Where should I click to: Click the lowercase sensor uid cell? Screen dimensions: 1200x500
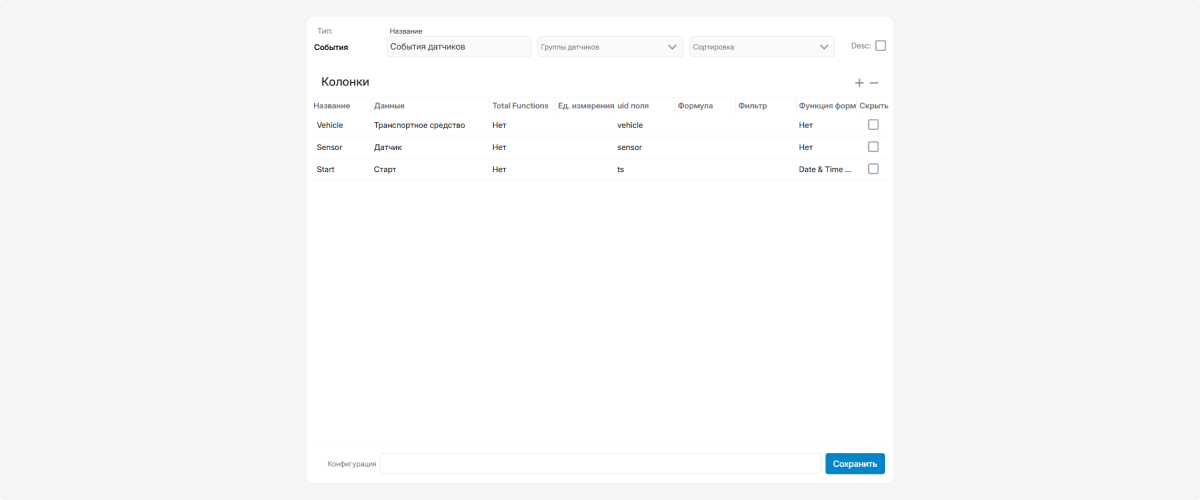[629, 147]
